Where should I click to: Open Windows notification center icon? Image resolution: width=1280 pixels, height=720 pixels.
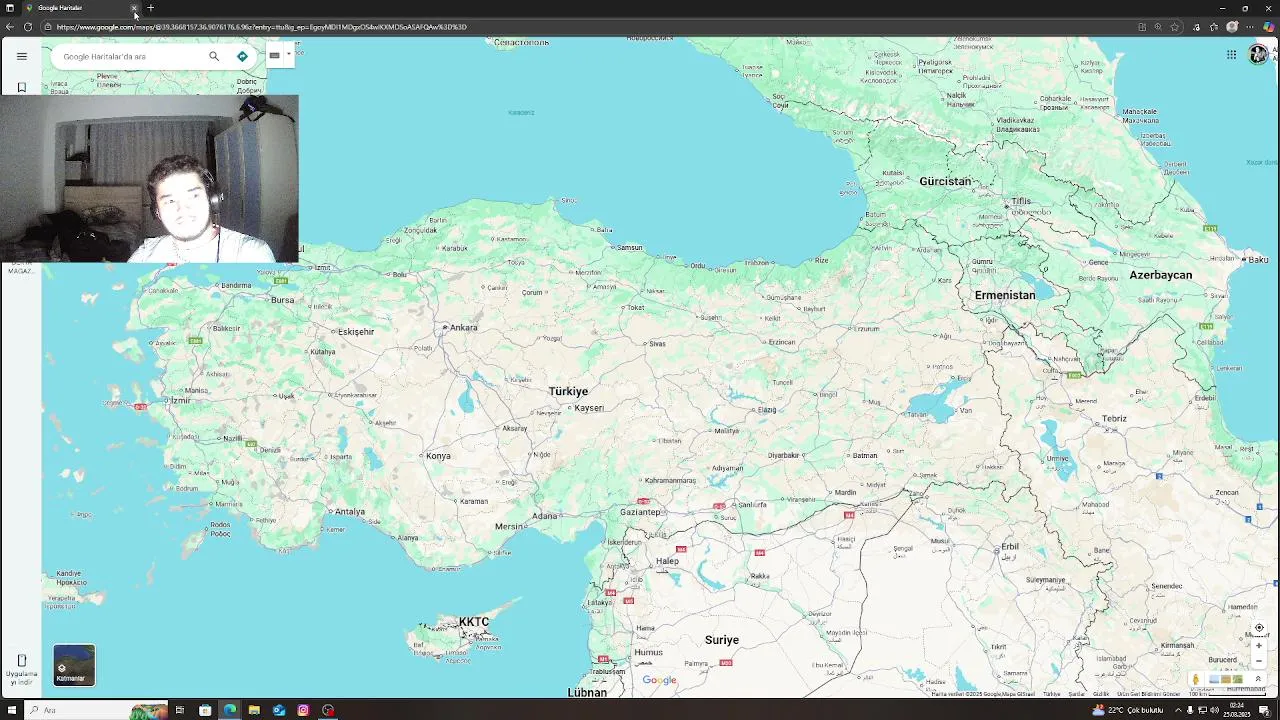tap(1264, 710)
